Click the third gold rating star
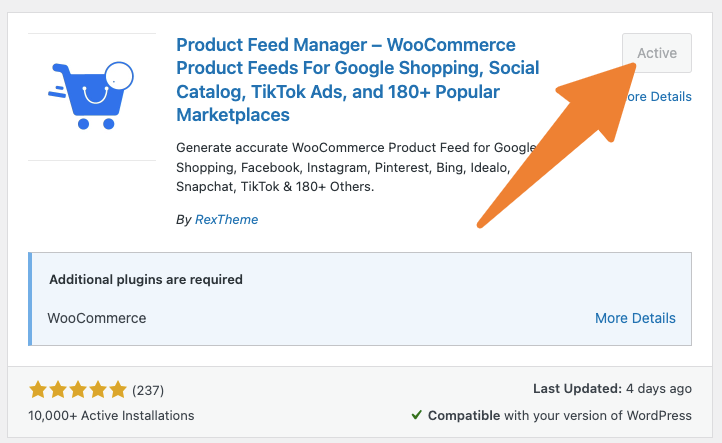Screen dimensions: 722x443 coord(78,389)
